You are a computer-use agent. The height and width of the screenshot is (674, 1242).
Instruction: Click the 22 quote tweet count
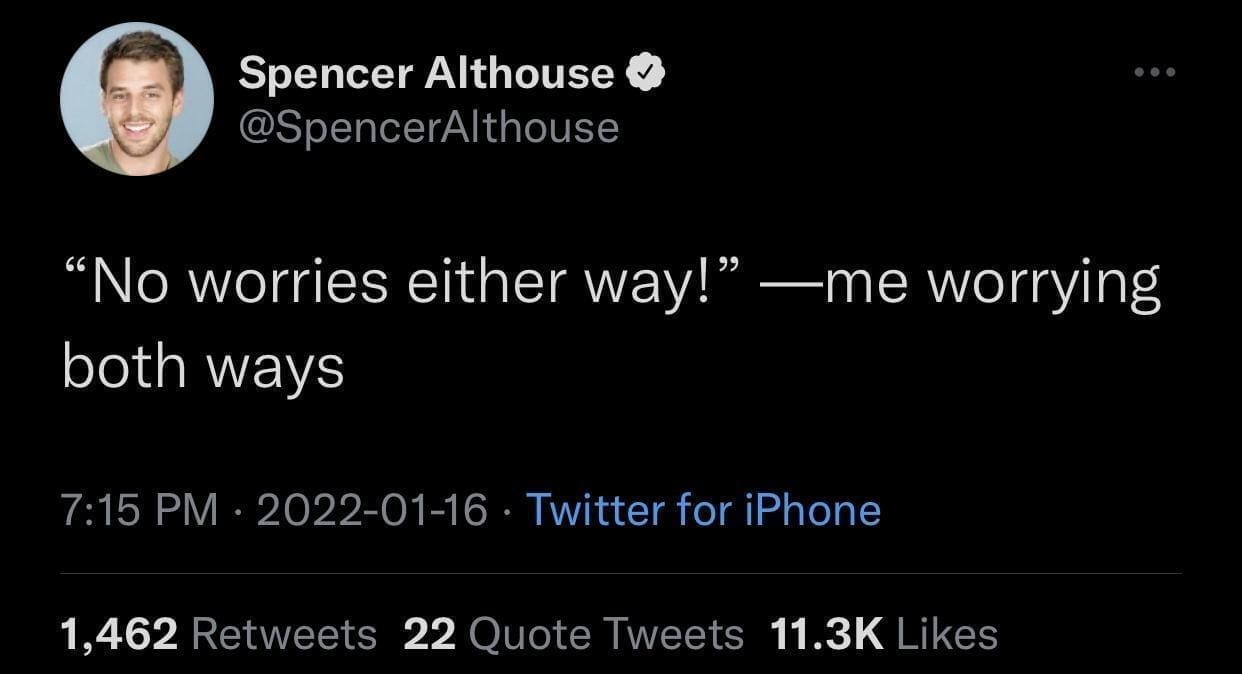pyautogui.click(x=429, y=633)
